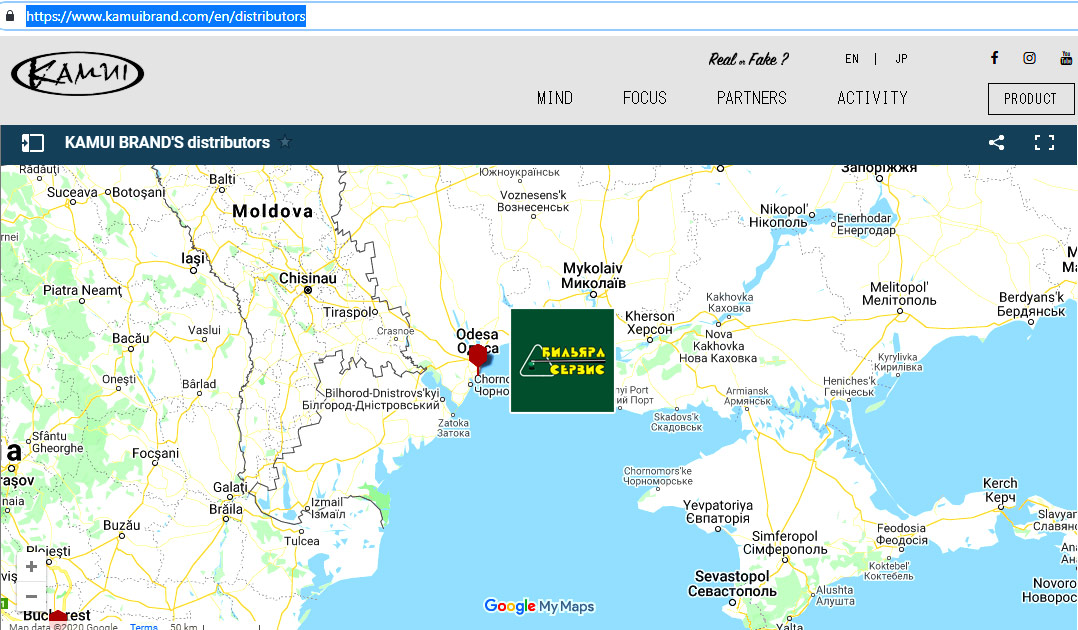The image size is (1078, 630).
Task: Open the FOCUS menu
Action: [x=644, y=98]
